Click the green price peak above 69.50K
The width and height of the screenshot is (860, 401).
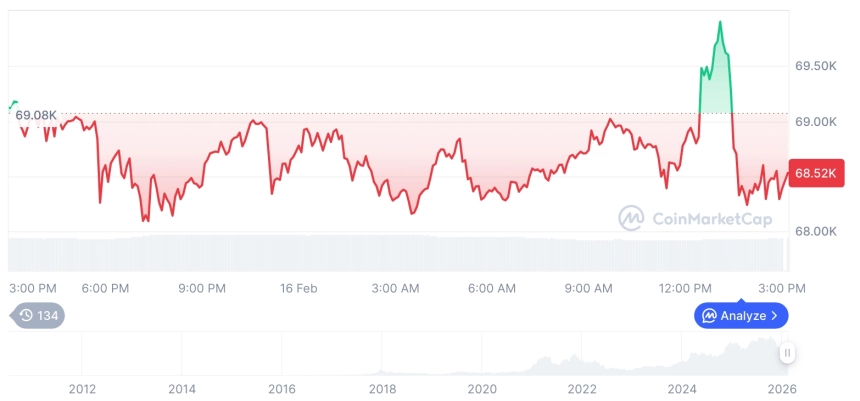(720, 22)
